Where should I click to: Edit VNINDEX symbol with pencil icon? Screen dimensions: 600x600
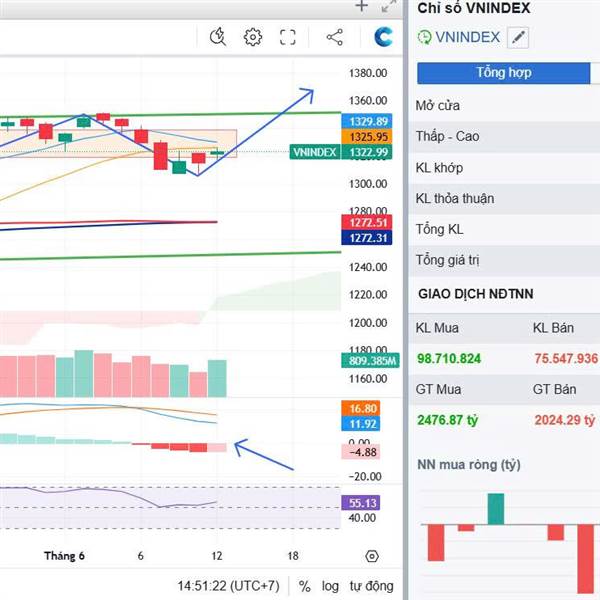[518, 38]
